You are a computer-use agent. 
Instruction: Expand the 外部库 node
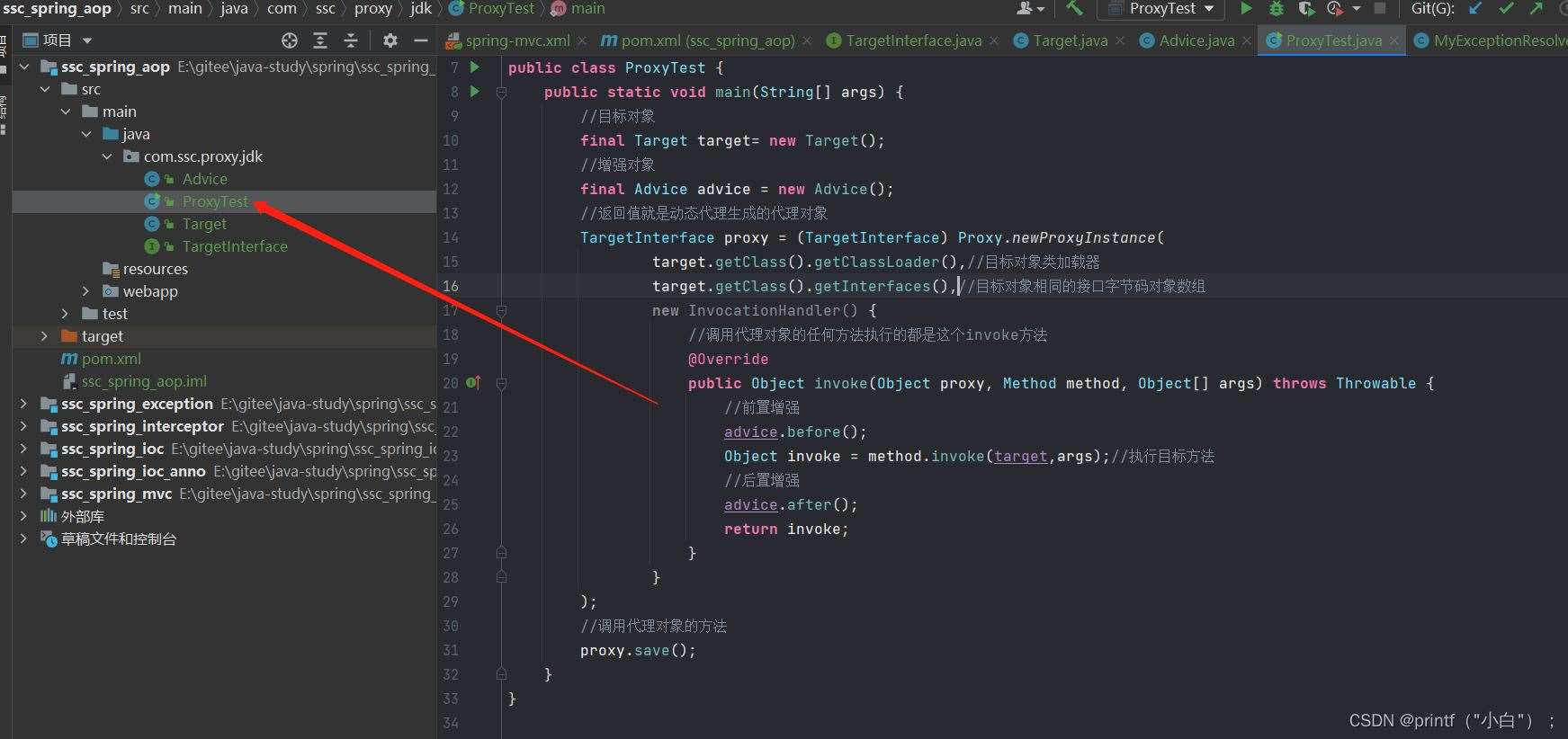coord(24,516)
